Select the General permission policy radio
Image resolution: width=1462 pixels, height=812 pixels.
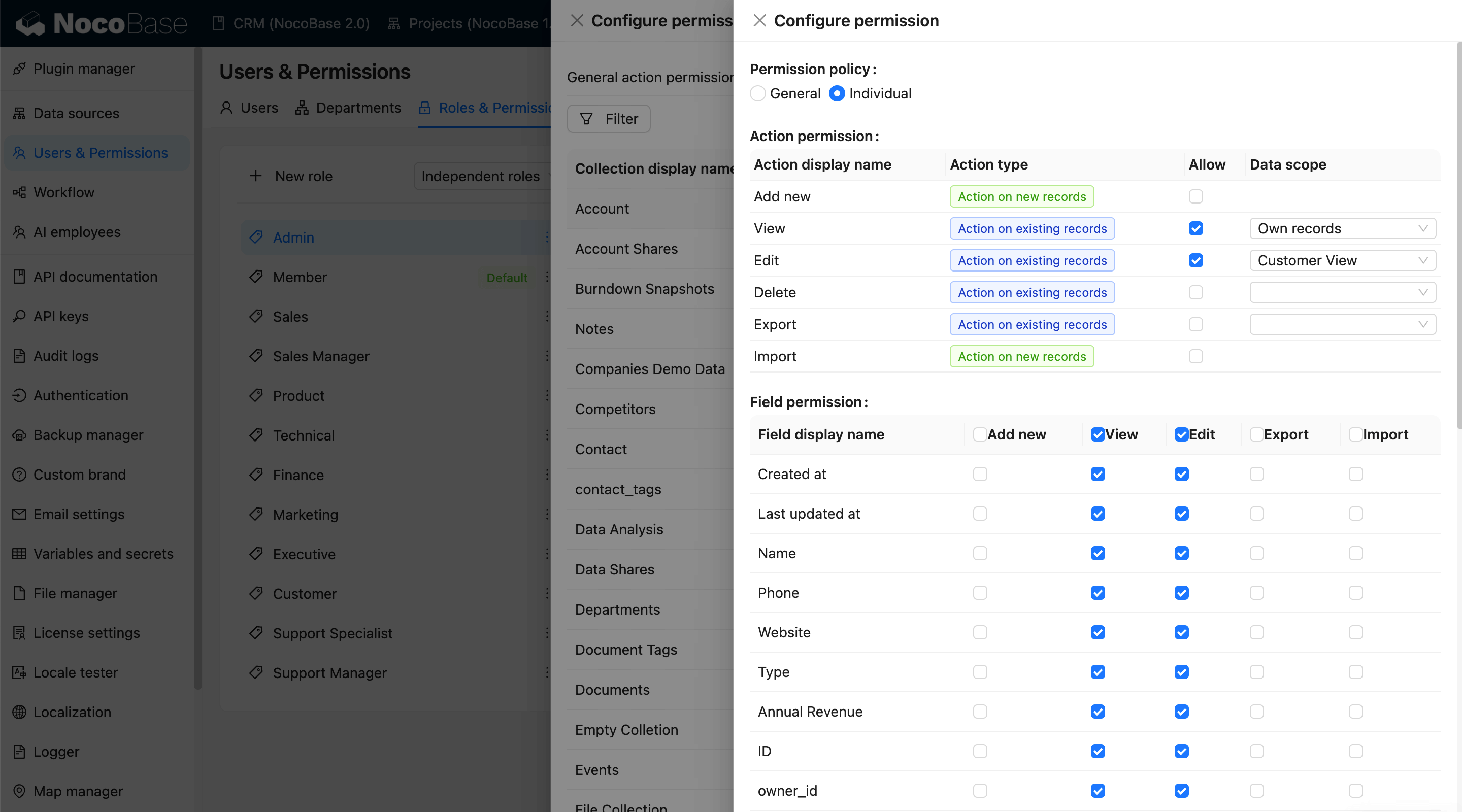tap(758, 93)
